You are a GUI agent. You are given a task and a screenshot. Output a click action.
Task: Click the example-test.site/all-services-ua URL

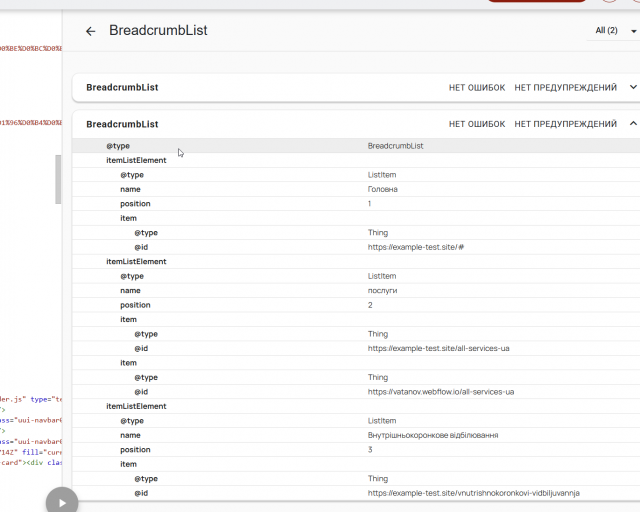pos(438,348)
